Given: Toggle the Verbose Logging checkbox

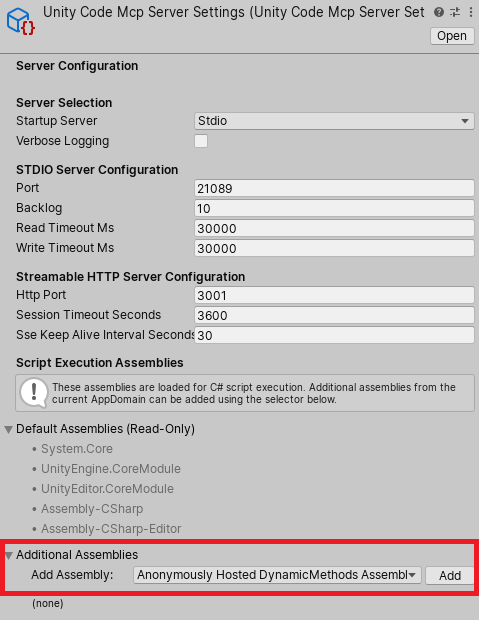Looking at the screenshot, I should (x=201, y=141).
